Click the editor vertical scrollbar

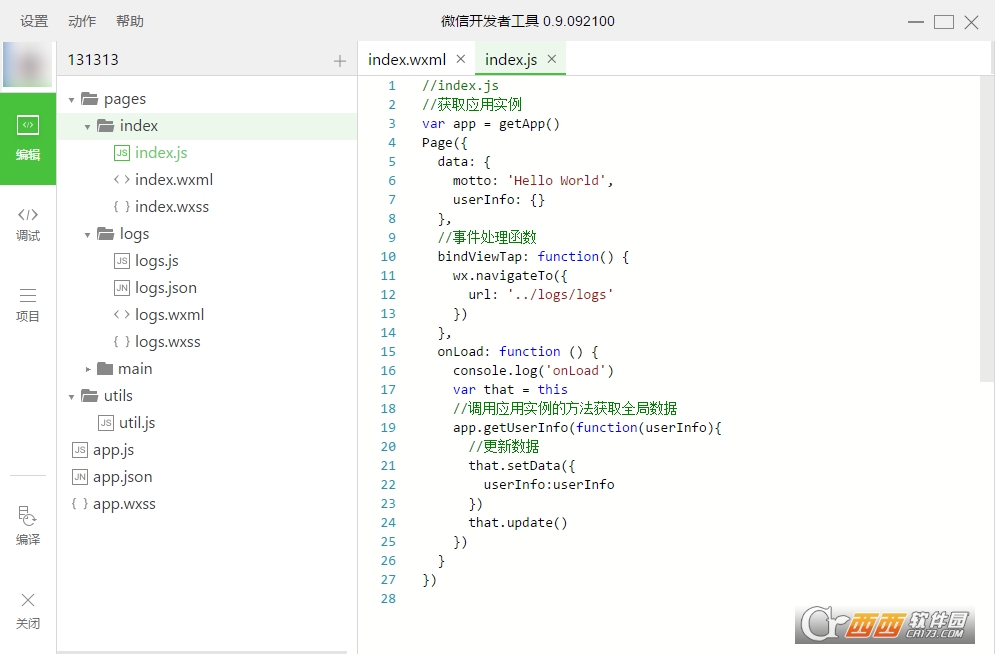coord(987,230)
